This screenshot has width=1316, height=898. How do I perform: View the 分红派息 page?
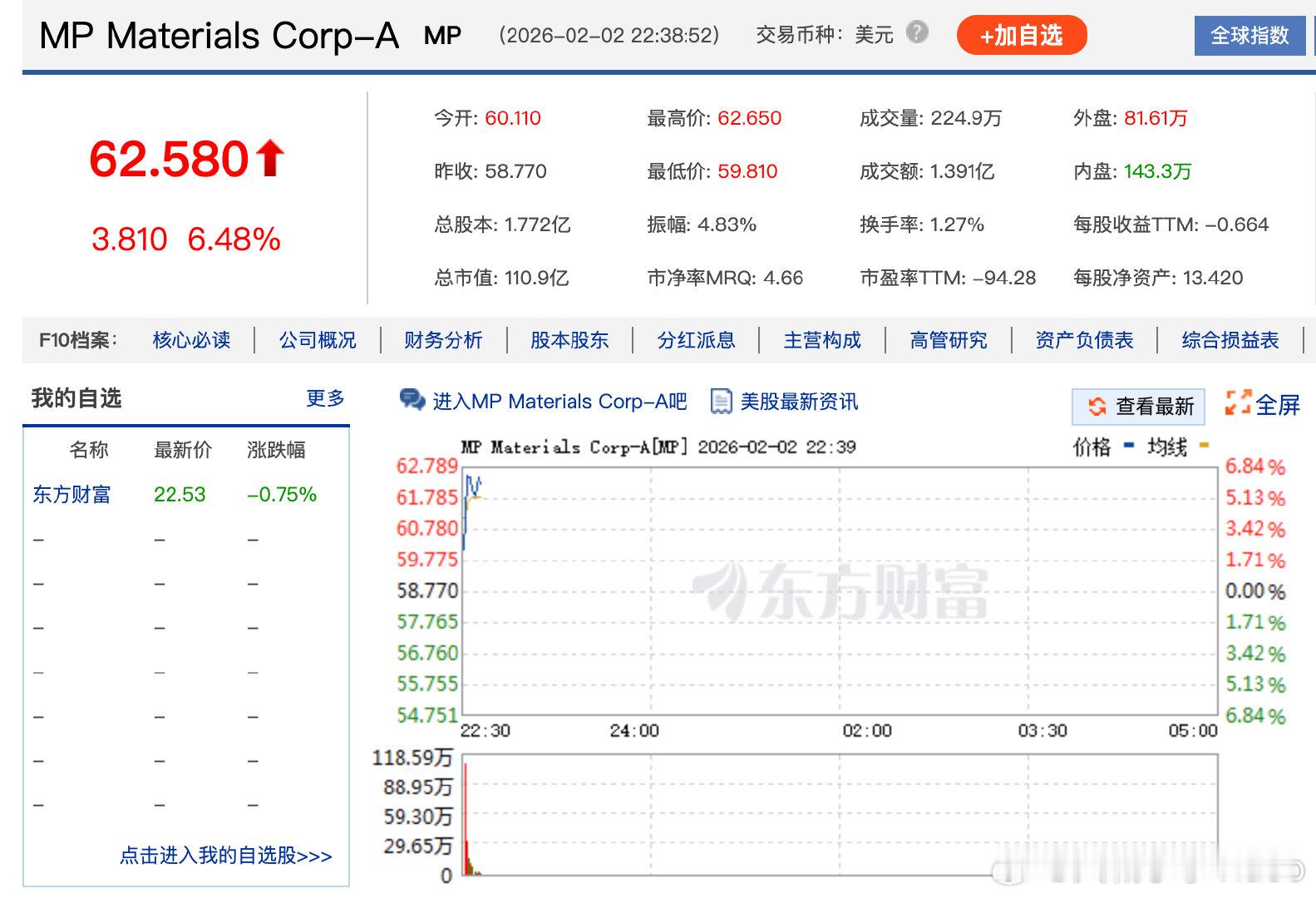click(696, 340)
